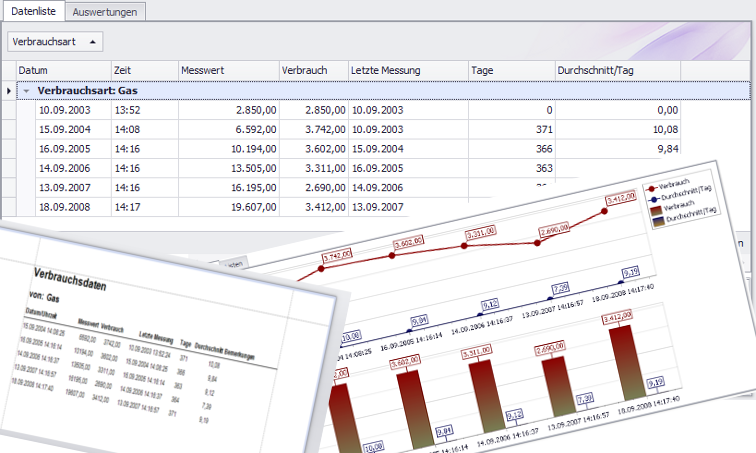
Task: Click Durchschnitt/Tag cell 0,00
Action: 618,110
